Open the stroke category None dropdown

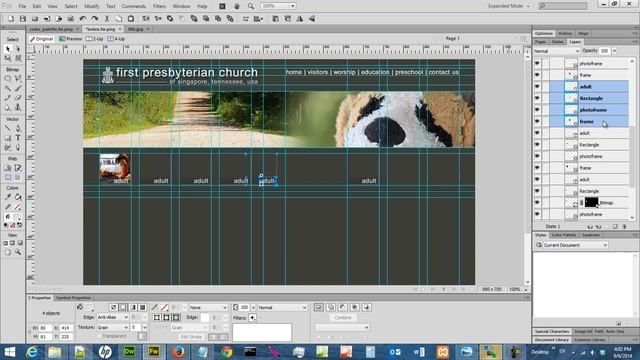click(x=208, y=307)
